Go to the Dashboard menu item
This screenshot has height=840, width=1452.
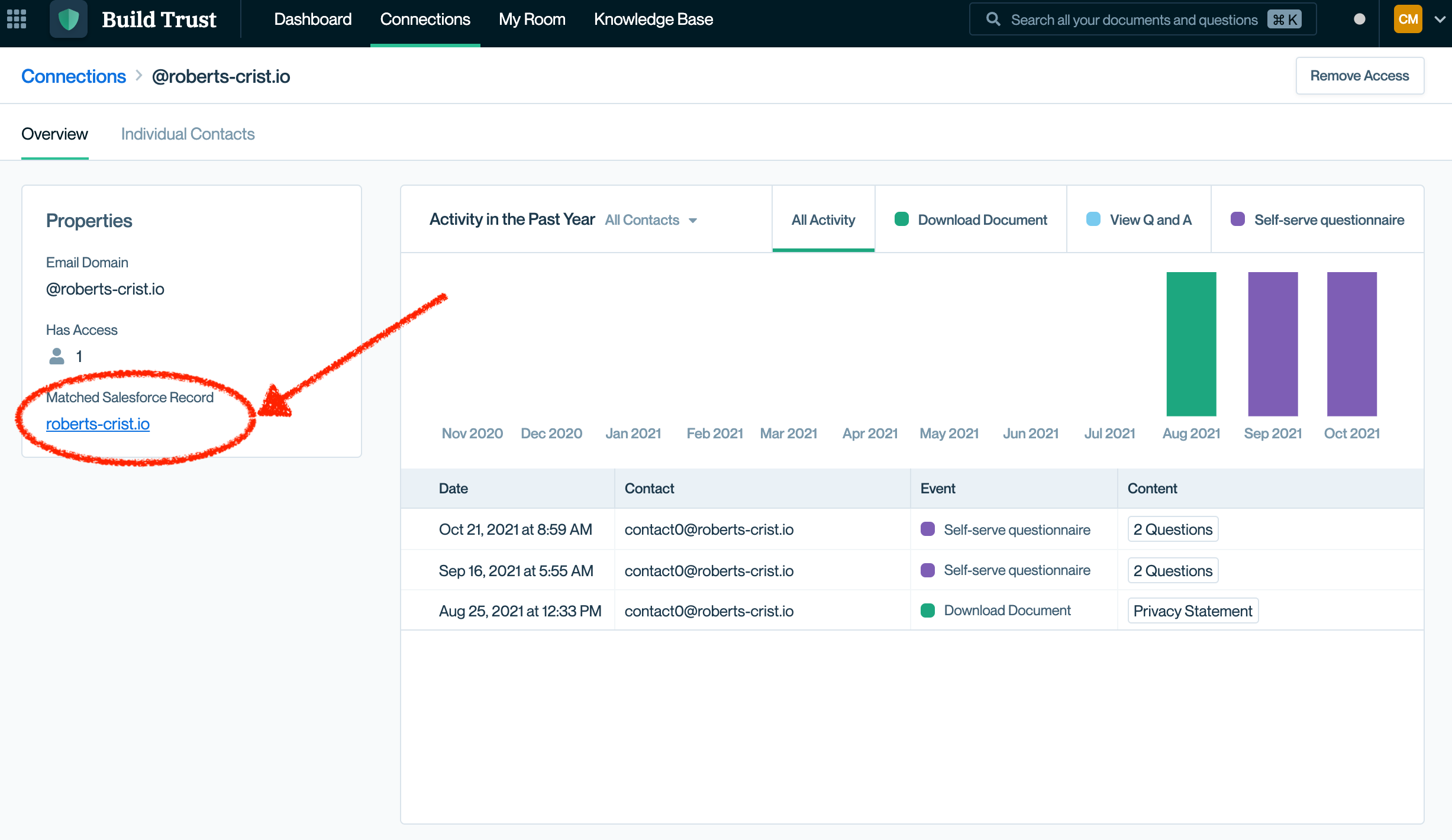(312, 20)
